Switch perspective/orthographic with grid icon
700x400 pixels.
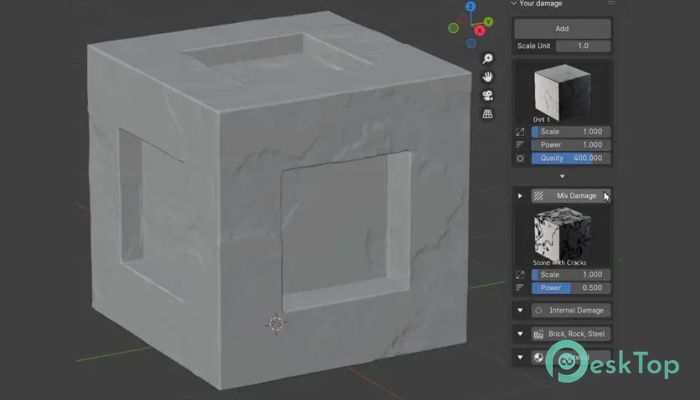coord(488,114)
